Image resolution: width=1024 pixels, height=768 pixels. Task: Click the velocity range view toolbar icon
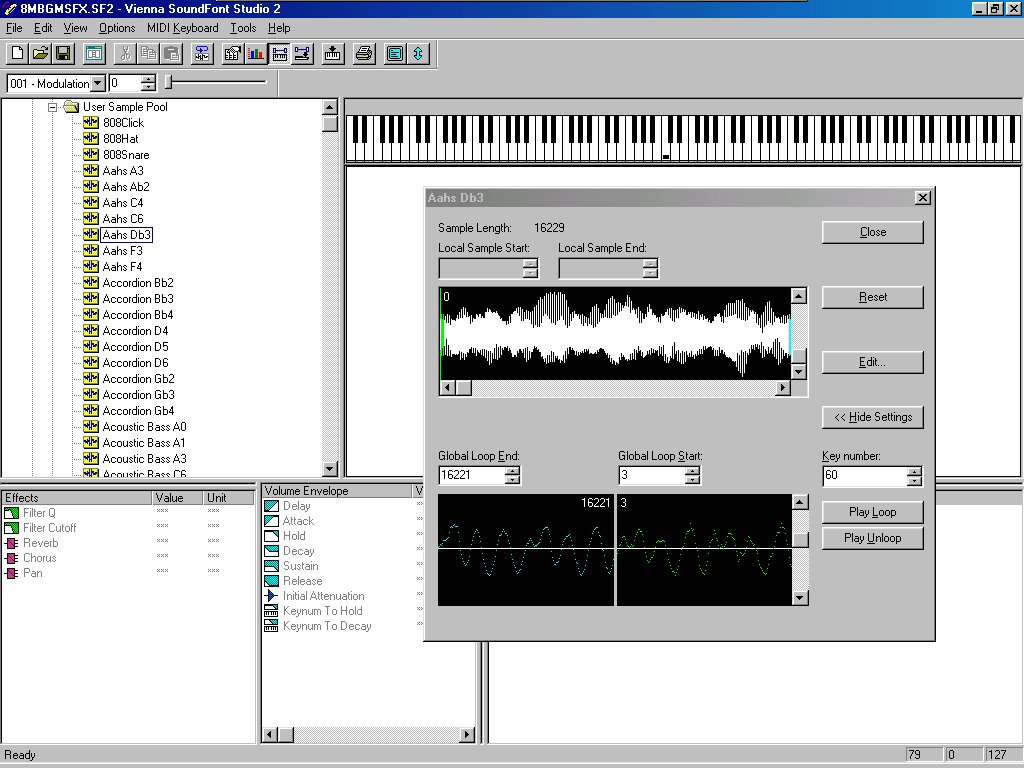[302, 54]
